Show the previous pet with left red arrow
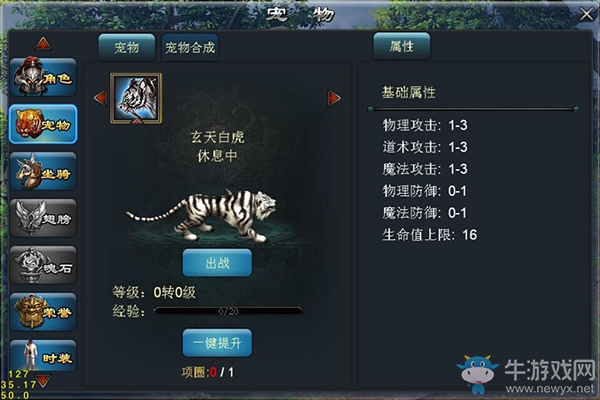600x400 pixels. pyautogui.click(x=100, y=98)
